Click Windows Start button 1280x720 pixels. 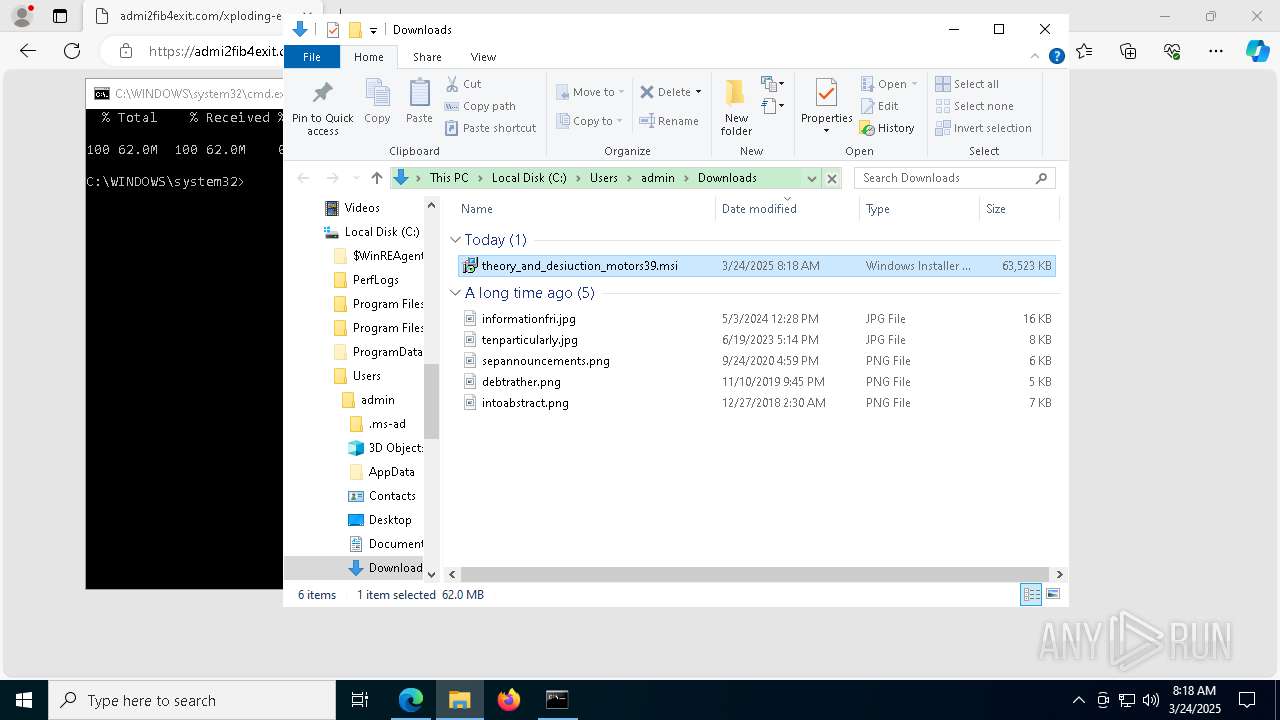pyautogui.click(x=24, y=700)
